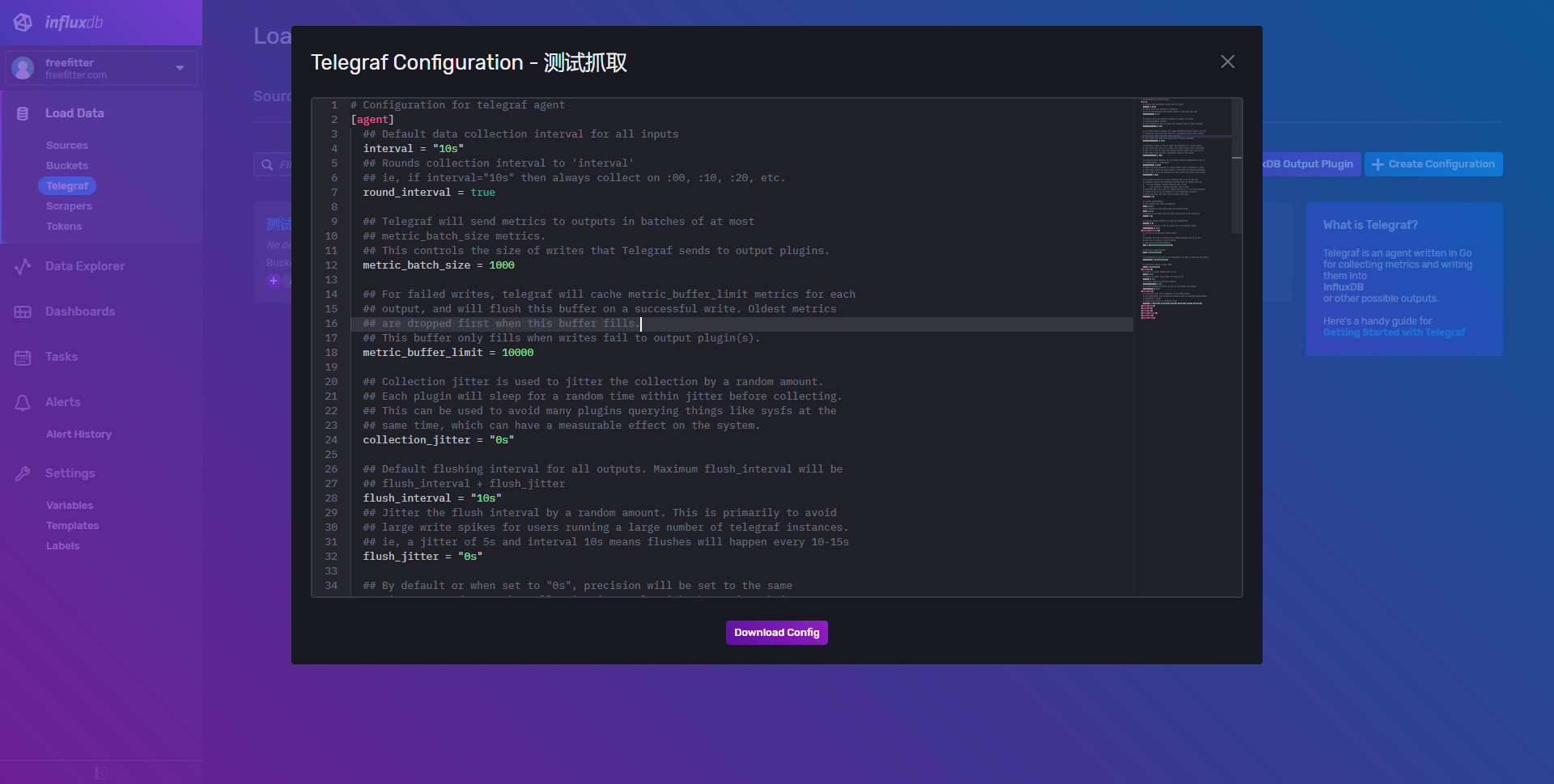Go to Labels settings
1554x784 pixels.
(x=63, y=546)
